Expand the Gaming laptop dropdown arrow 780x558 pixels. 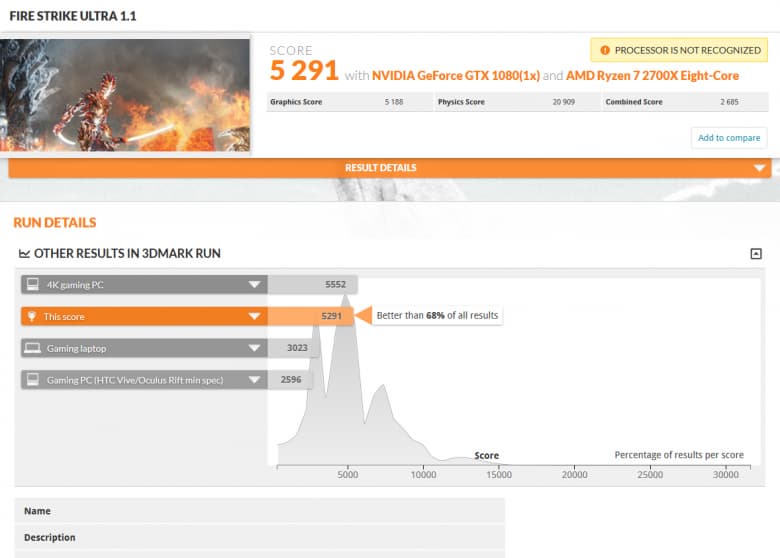254,348
